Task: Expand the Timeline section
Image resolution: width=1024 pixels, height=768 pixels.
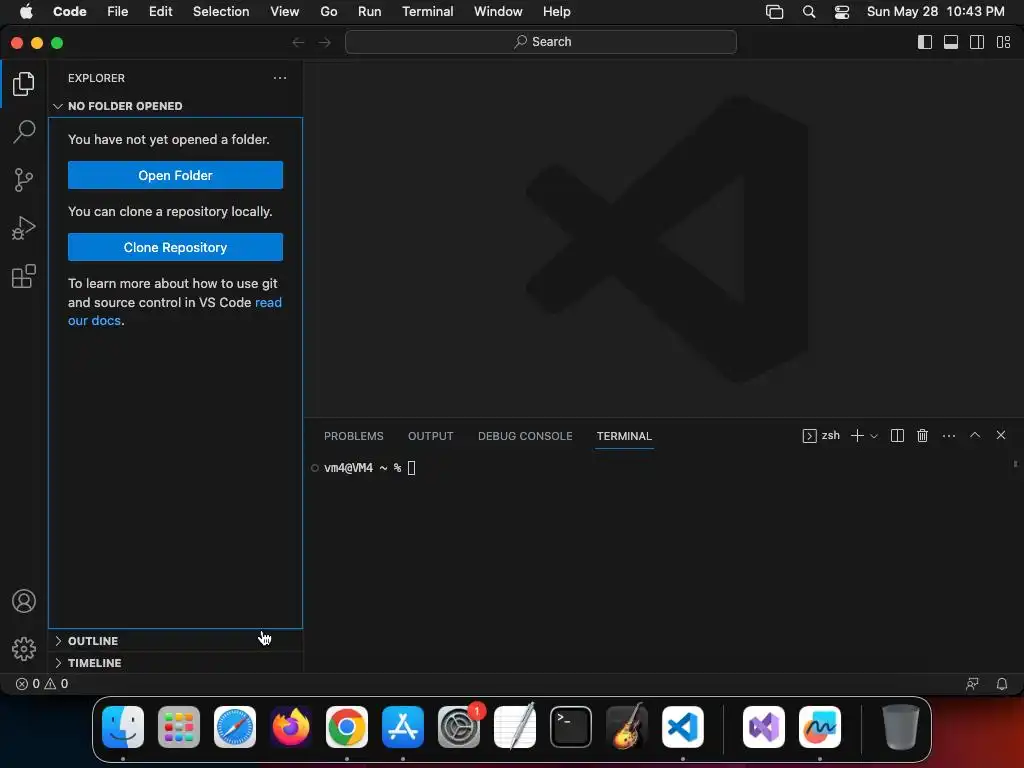Action: (175, 663)
